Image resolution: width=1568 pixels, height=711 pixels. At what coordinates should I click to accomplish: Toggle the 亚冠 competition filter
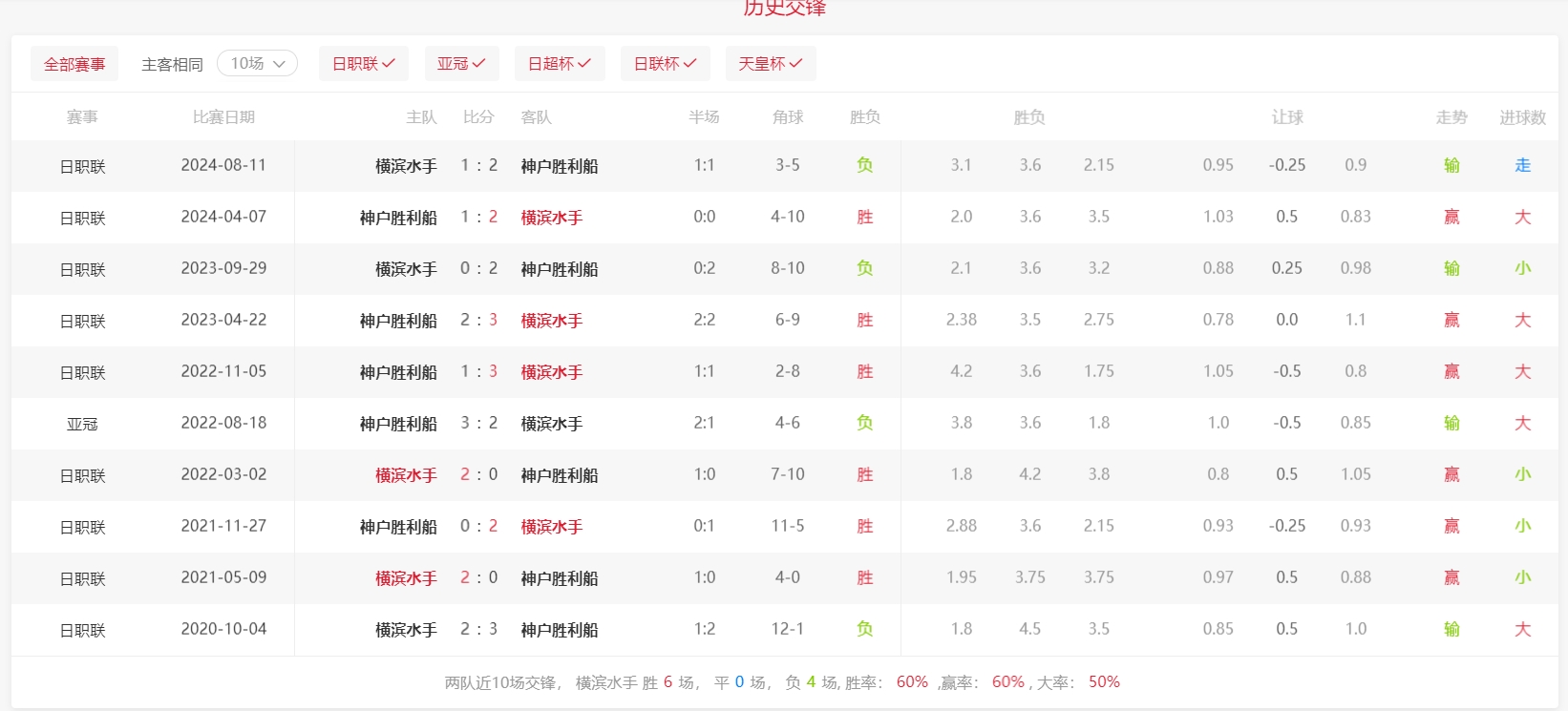pyautogui.click(x=461, y=64)
